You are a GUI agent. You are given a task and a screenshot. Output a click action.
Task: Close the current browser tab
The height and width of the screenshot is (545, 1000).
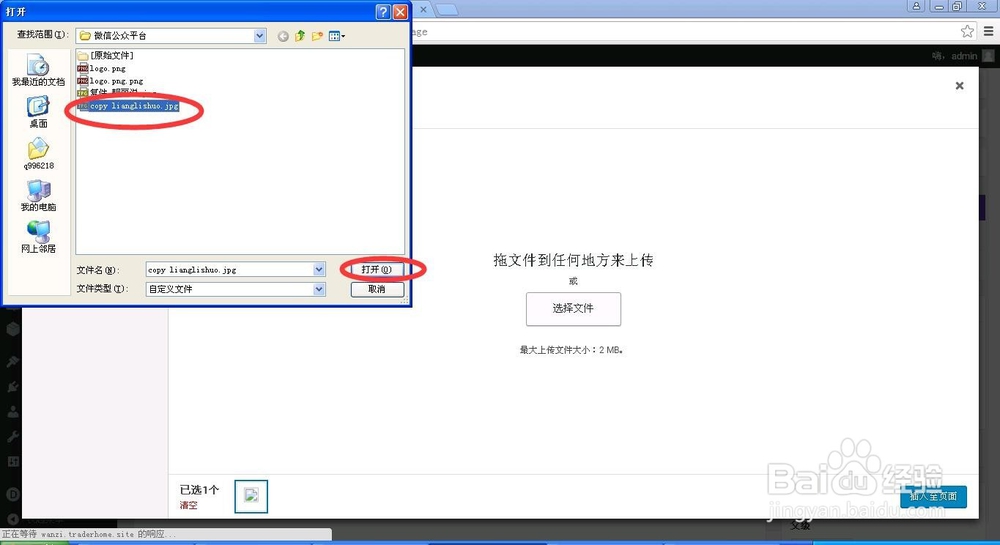tap(423, 9)
